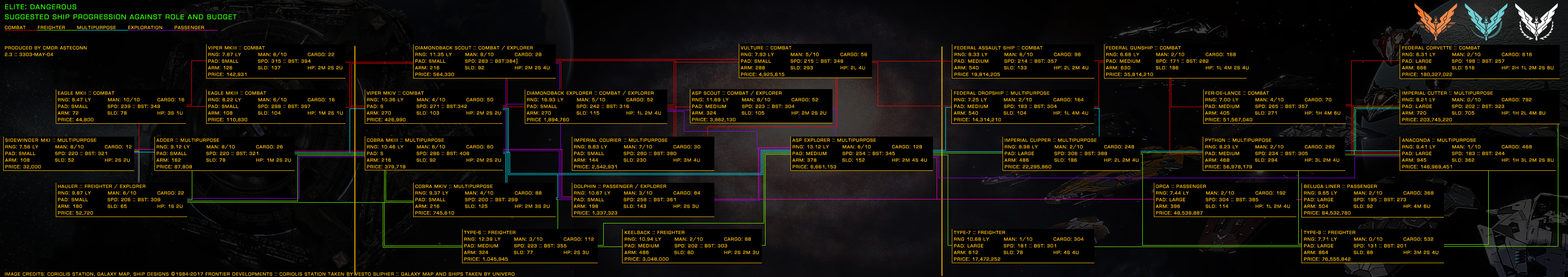The height and width of the screenshot is (277, 1568).
Task: Select the MULTIPURPOSE legend label
Action: [x=96, y=27]
